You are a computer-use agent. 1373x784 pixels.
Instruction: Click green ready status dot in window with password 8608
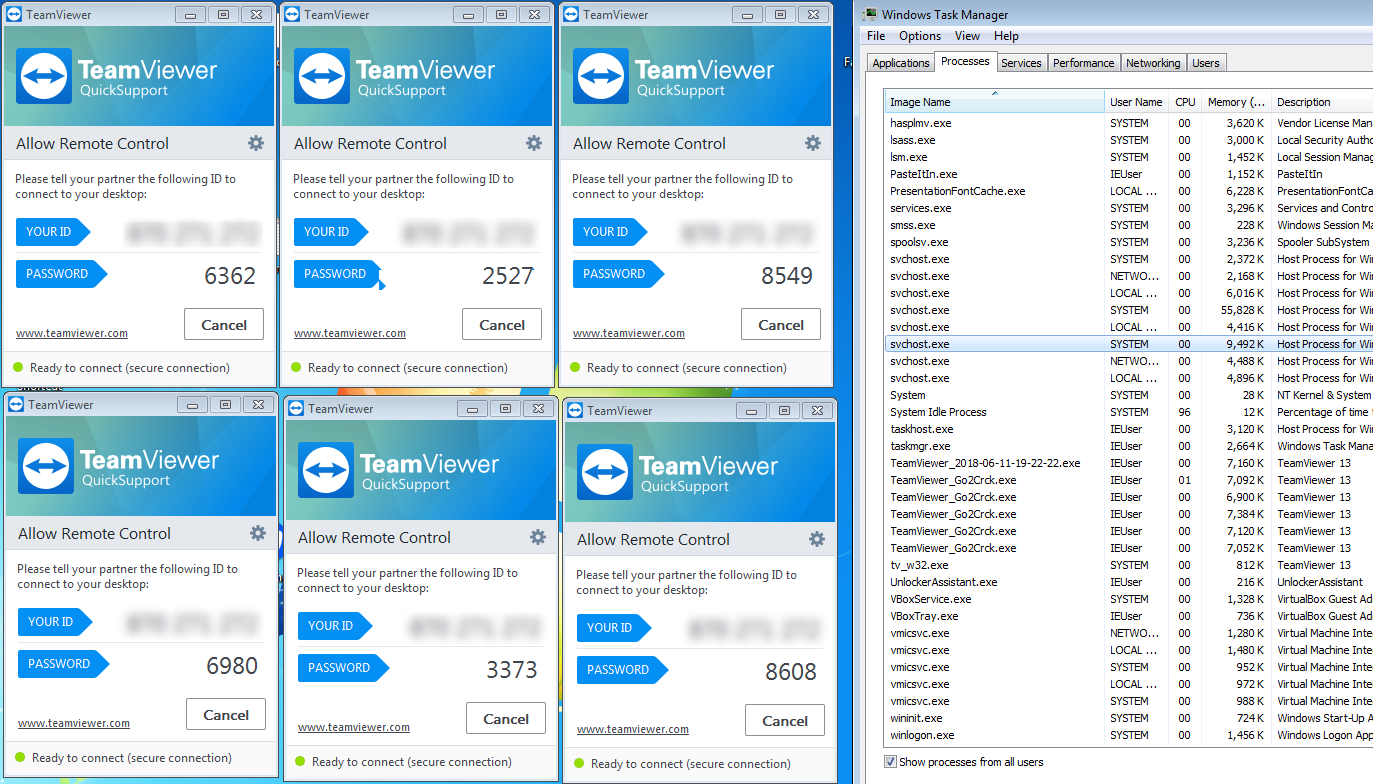click(x=578, y=763)
